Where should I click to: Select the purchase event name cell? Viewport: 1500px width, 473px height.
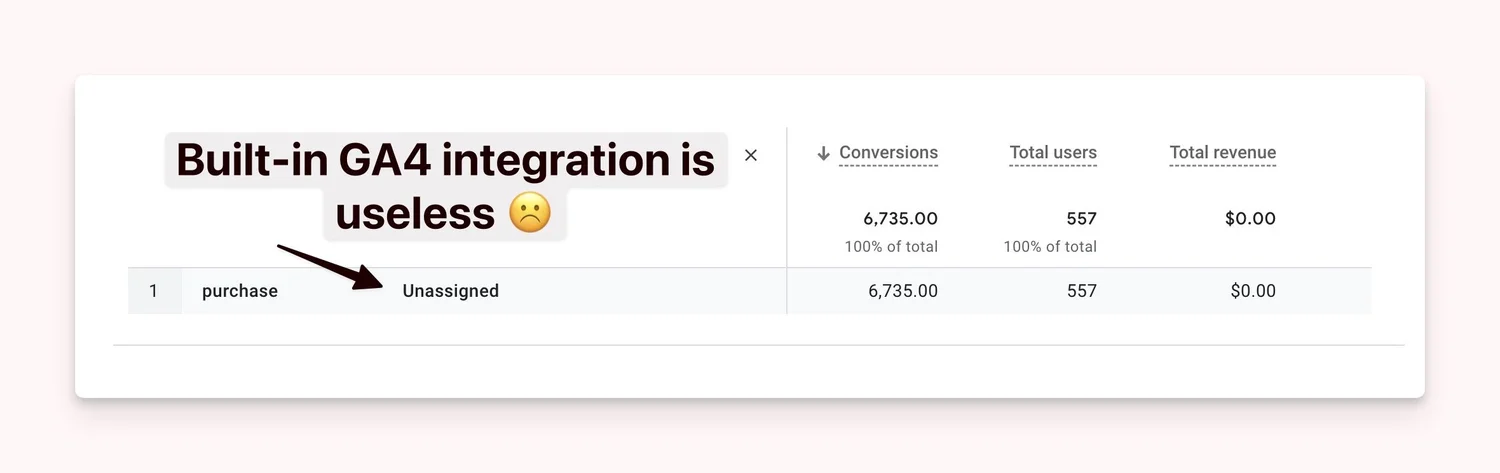coord(240,291)
